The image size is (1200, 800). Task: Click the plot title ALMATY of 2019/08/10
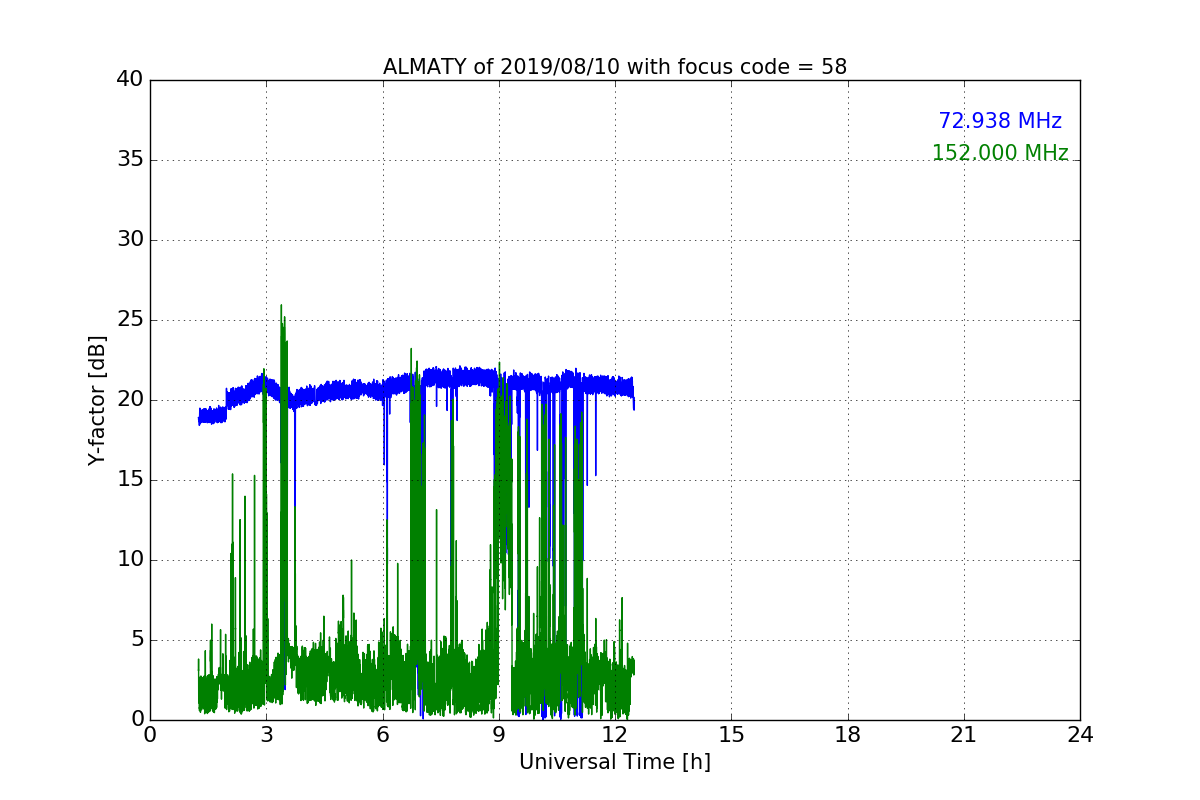(x=615, y=67)
